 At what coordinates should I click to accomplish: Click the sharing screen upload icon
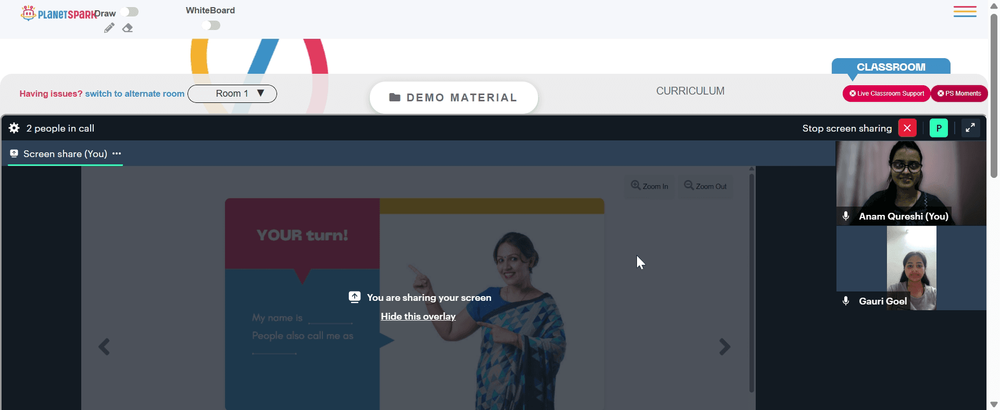355,297
